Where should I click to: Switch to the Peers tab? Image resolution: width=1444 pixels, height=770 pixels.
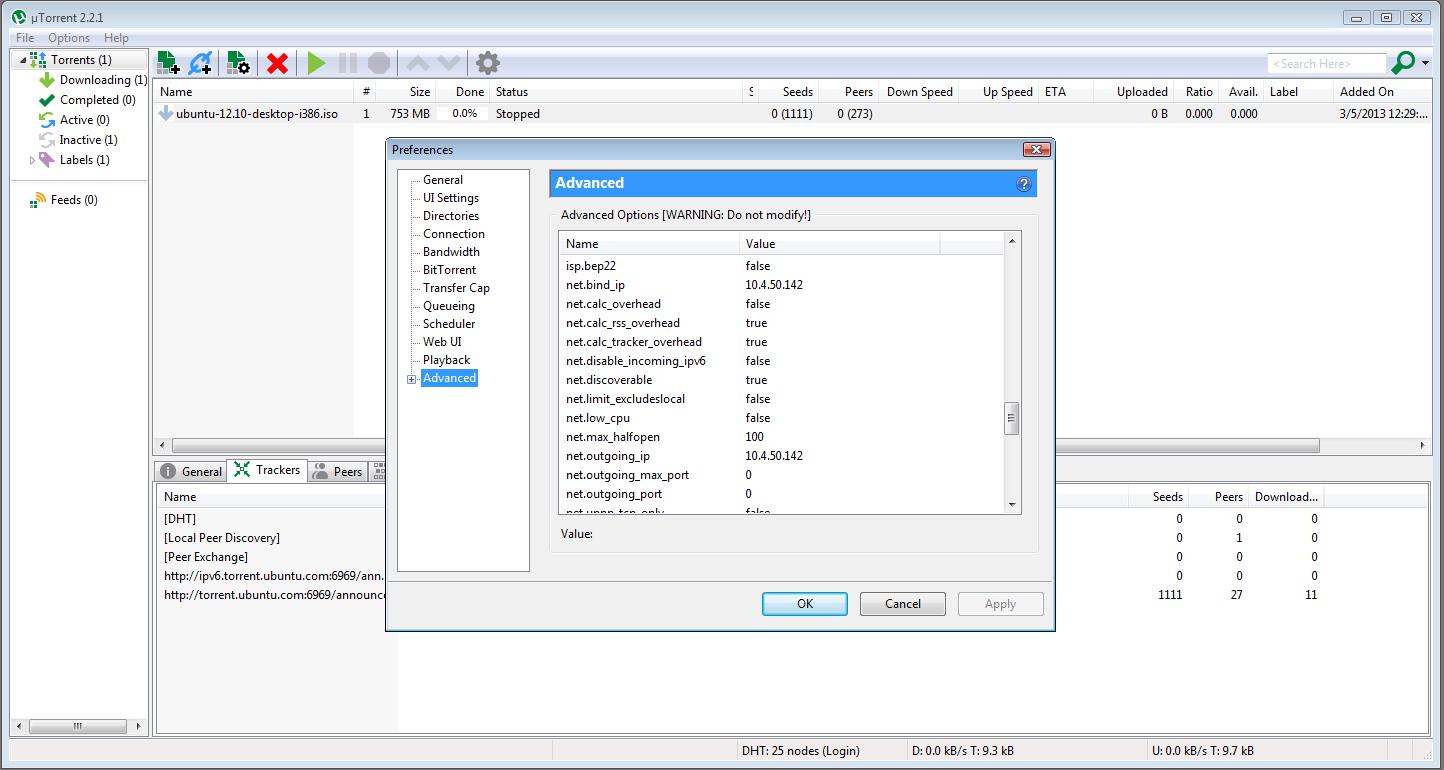point(337,471)
